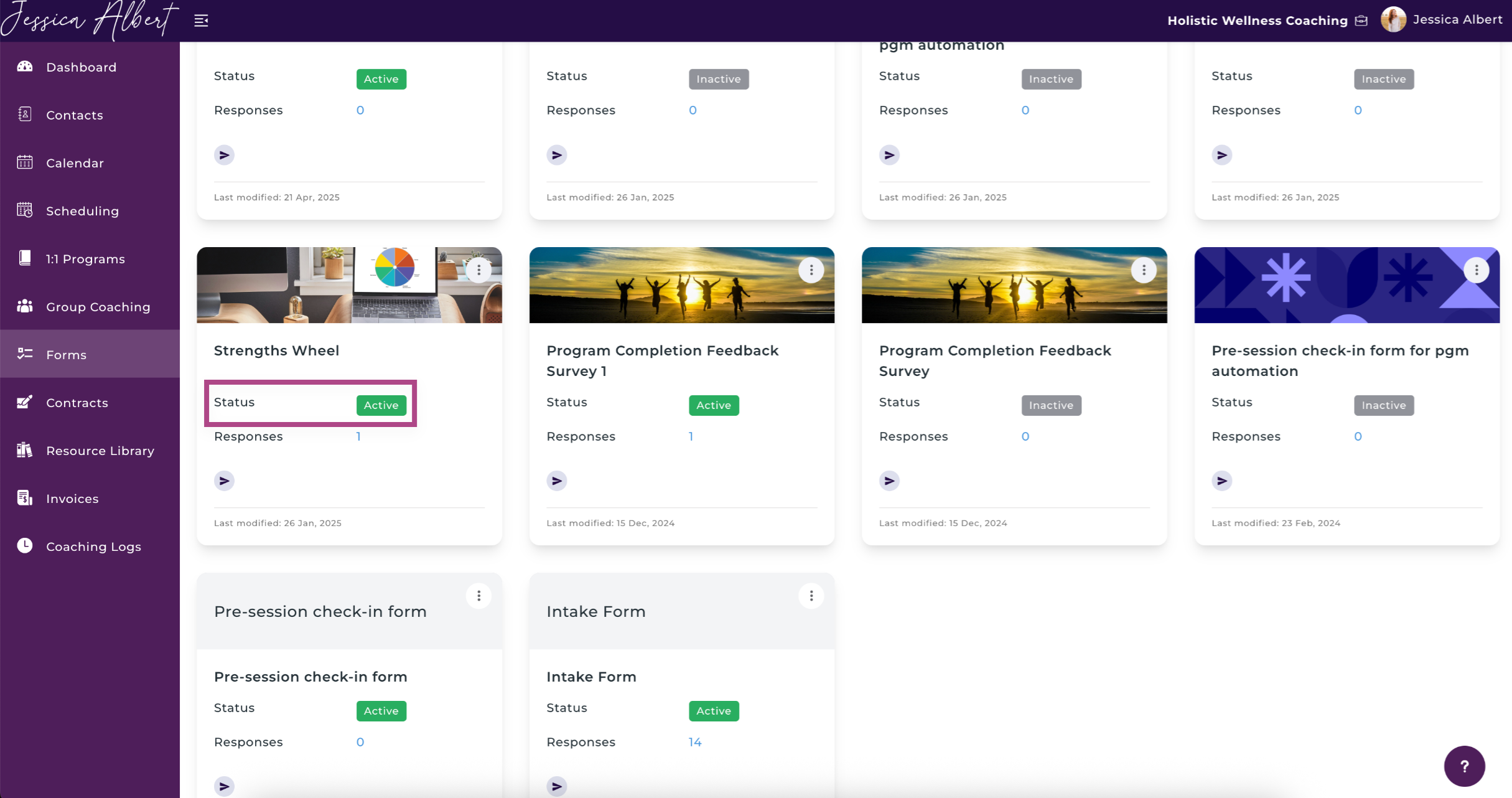Click send icon on inactive Program Completion Feedback Survey
Image resolution: width=1512 pixels, height=798 pixels.
(x=889, y=481)
